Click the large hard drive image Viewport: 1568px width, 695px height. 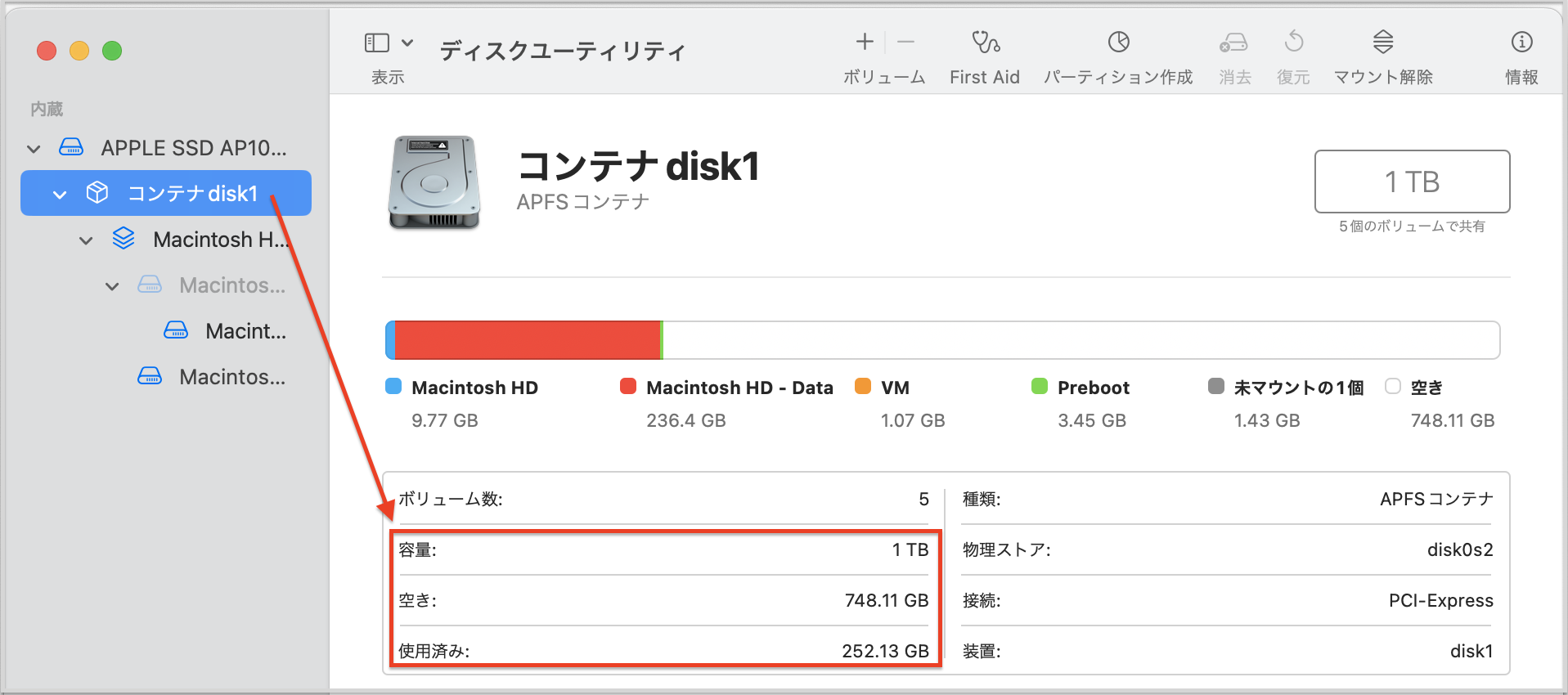pyautogui.click(x=434, y=182)
